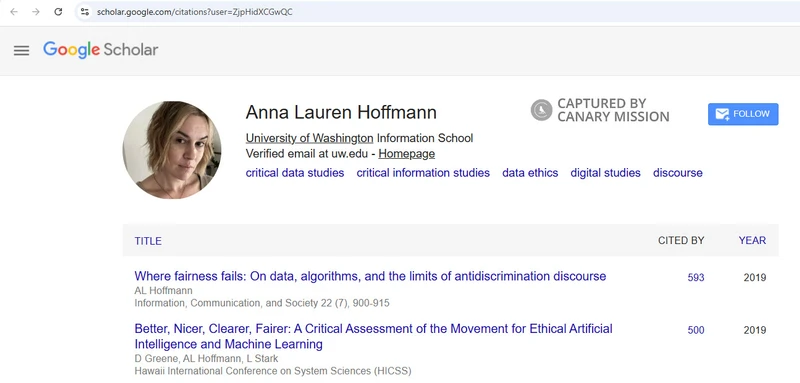Open the University of Washington link

pos(309,138)
